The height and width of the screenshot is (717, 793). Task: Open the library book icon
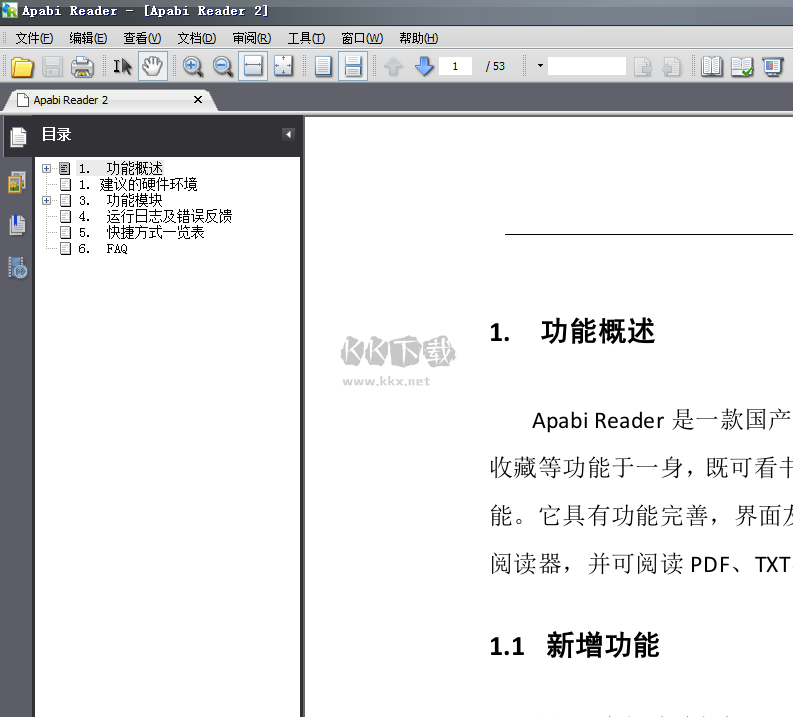pos(712,66)
